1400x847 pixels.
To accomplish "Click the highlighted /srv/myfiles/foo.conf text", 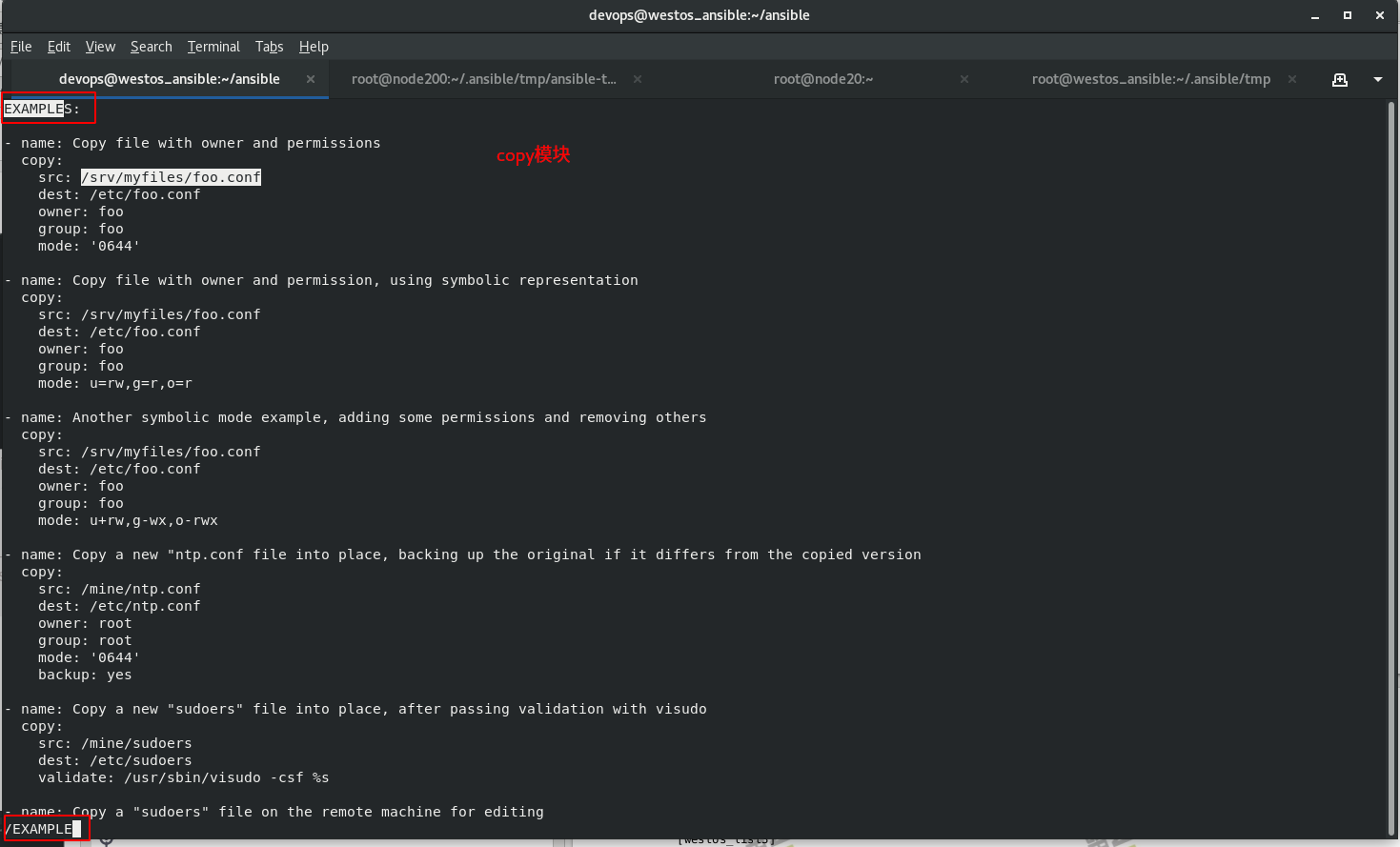I will point(171,177).
